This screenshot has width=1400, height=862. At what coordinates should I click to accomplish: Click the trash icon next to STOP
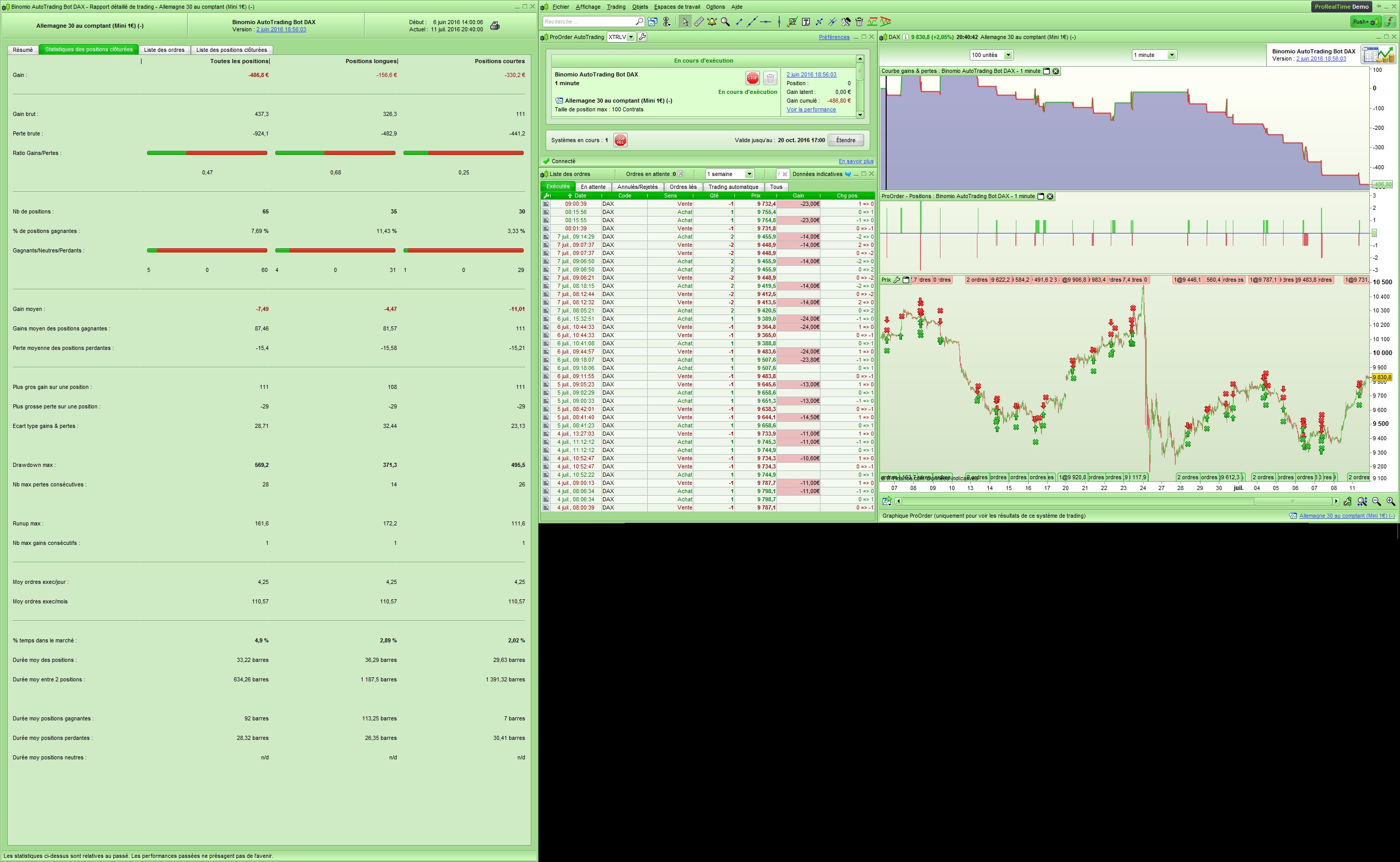tap(770, 78)
